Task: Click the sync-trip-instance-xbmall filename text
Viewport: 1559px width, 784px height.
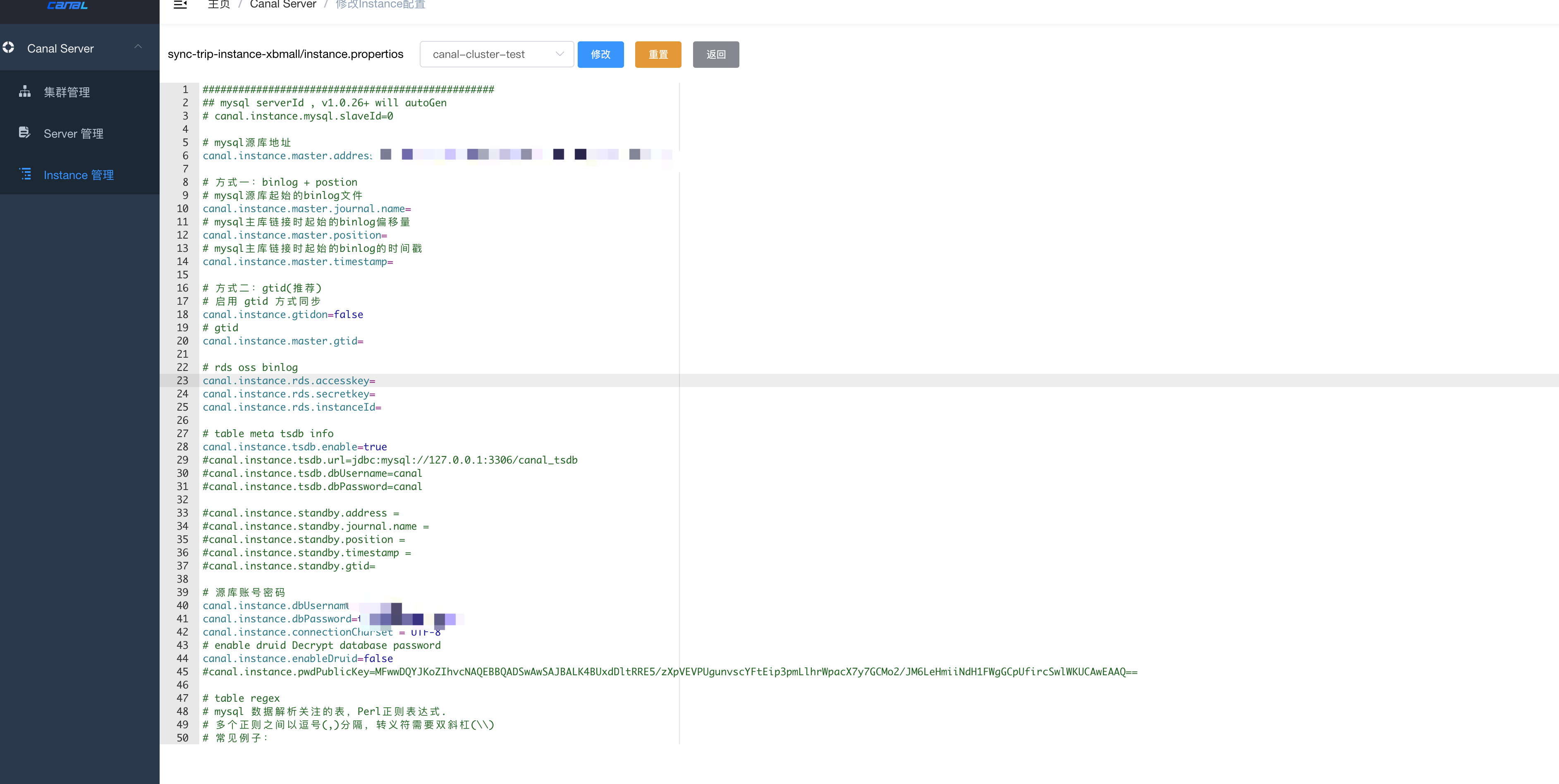Action: click(286, 54)
